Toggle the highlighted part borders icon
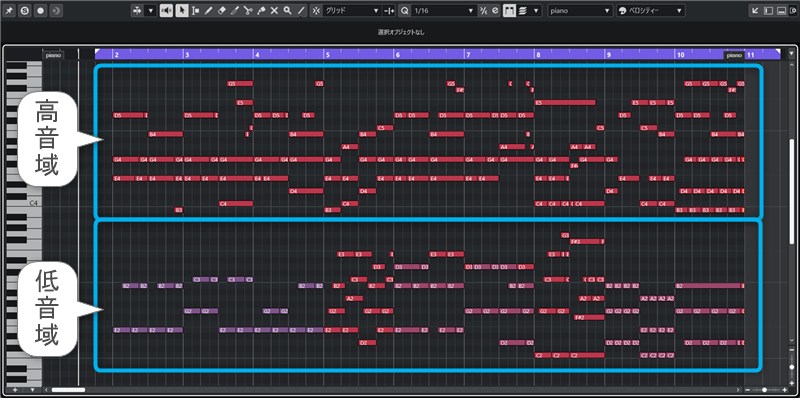The width and height of the screenshot is (800, 398). tap(509, 11)
